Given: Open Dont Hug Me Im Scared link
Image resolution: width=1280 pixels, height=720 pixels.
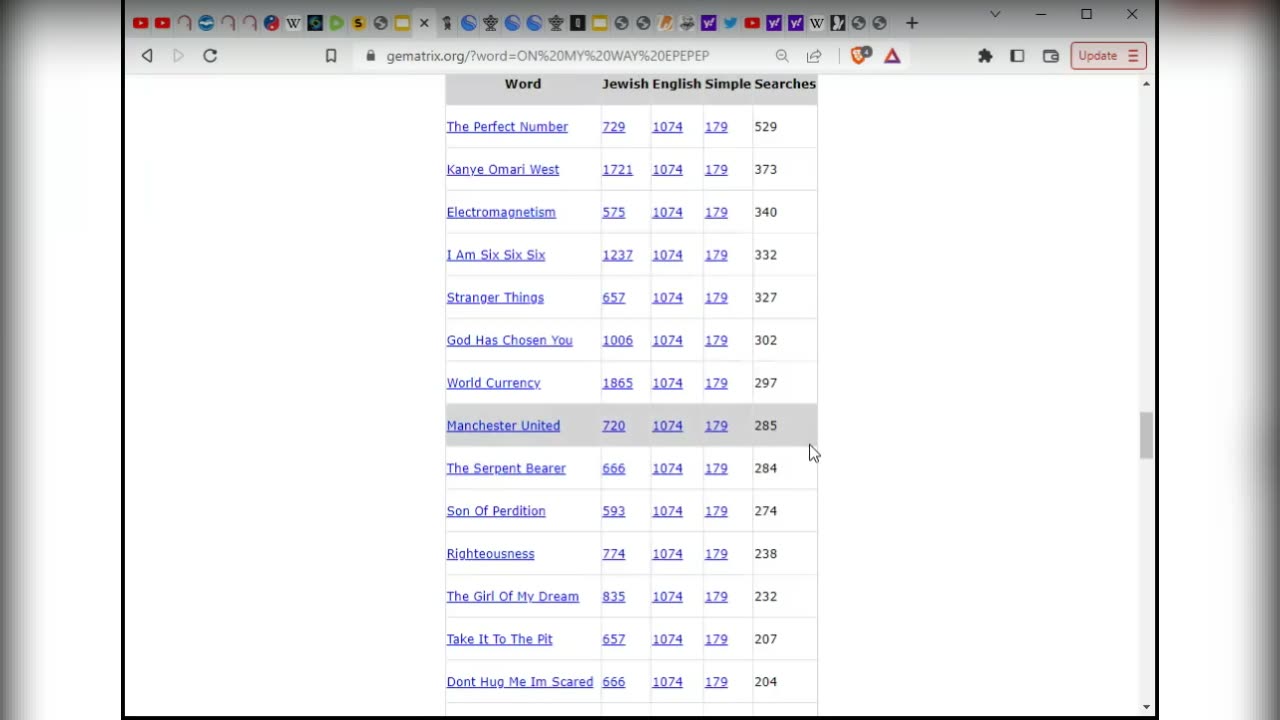Looking at the screenshot, I should (520, 682).
